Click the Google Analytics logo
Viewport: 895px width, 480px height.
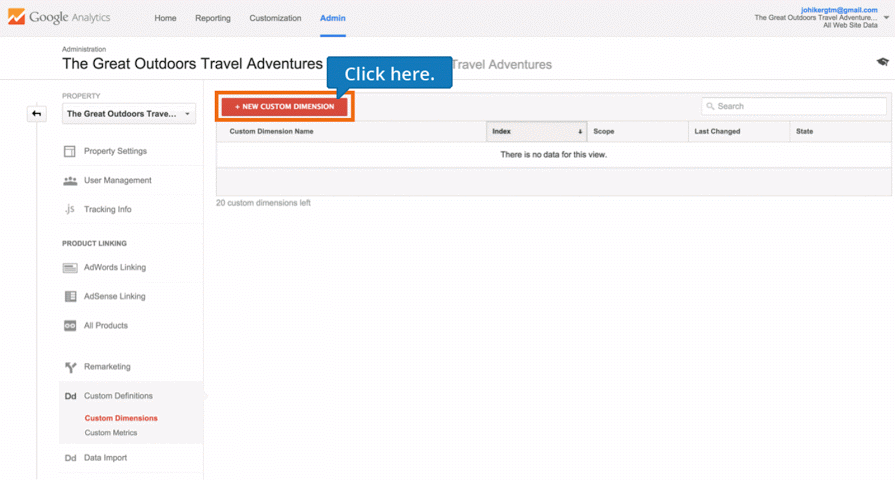pos(59,17)
